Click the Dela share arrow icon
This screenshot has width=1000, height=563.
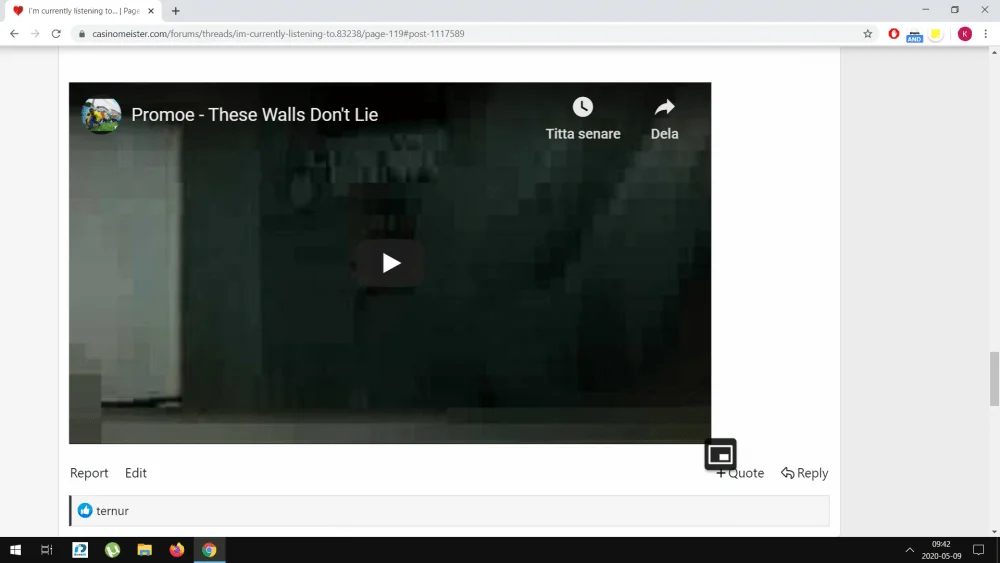point(664,107)
